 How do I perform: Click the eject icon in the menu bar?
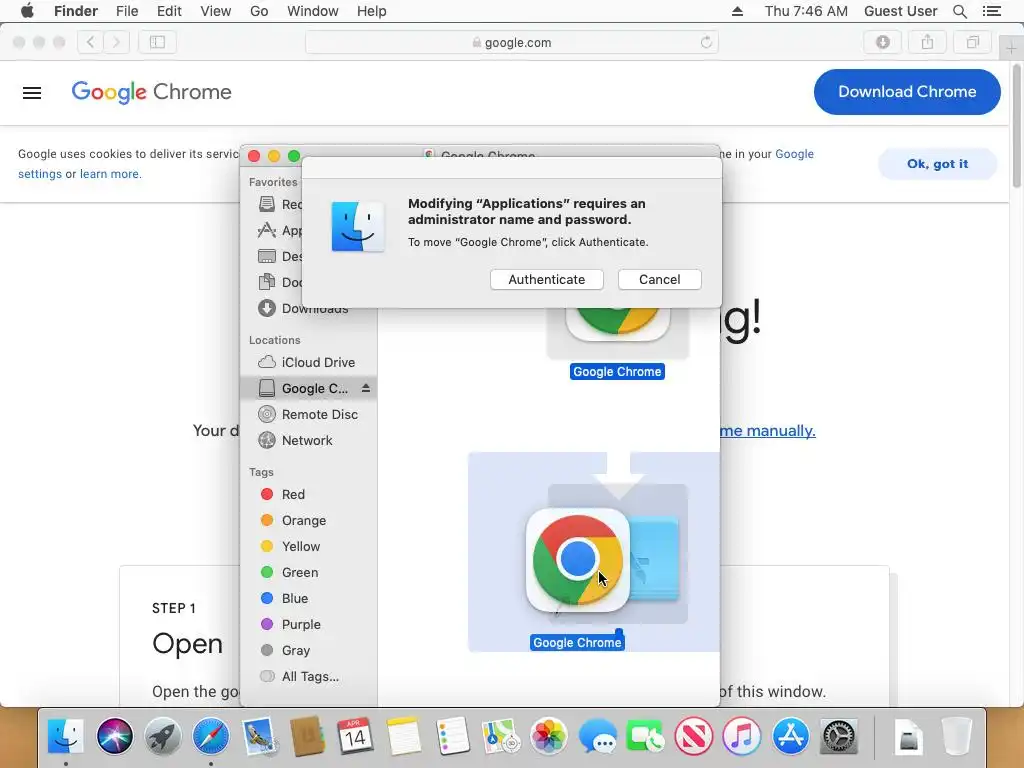pos(737,11)
